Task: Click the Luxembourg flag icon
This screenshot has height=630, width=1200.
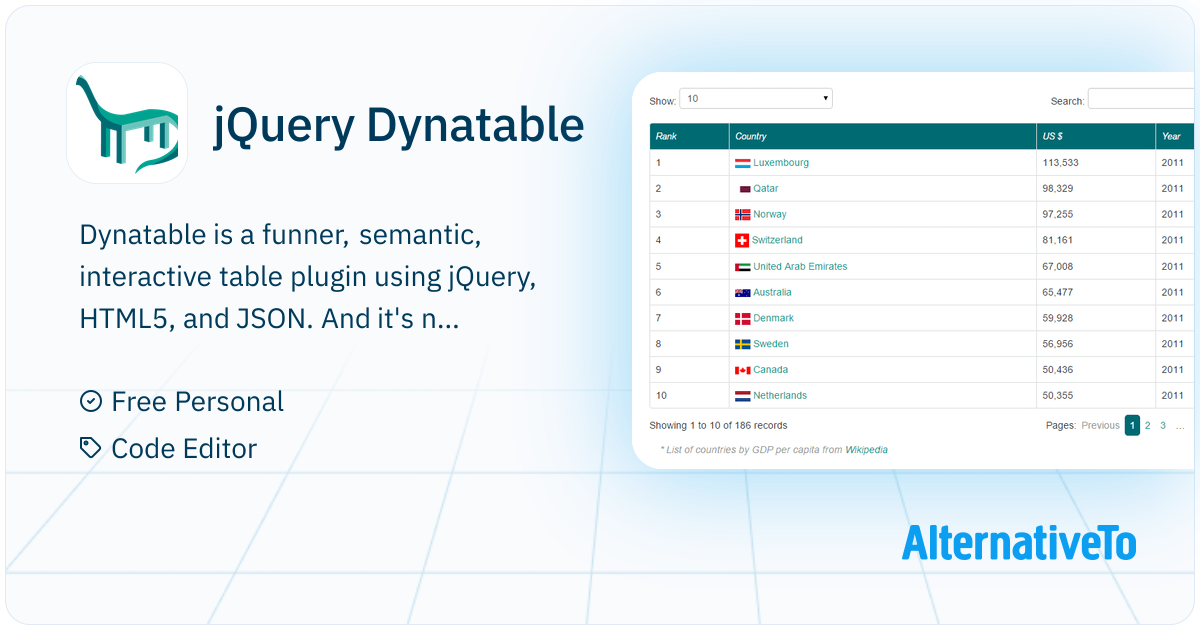Action: point(743,163)
